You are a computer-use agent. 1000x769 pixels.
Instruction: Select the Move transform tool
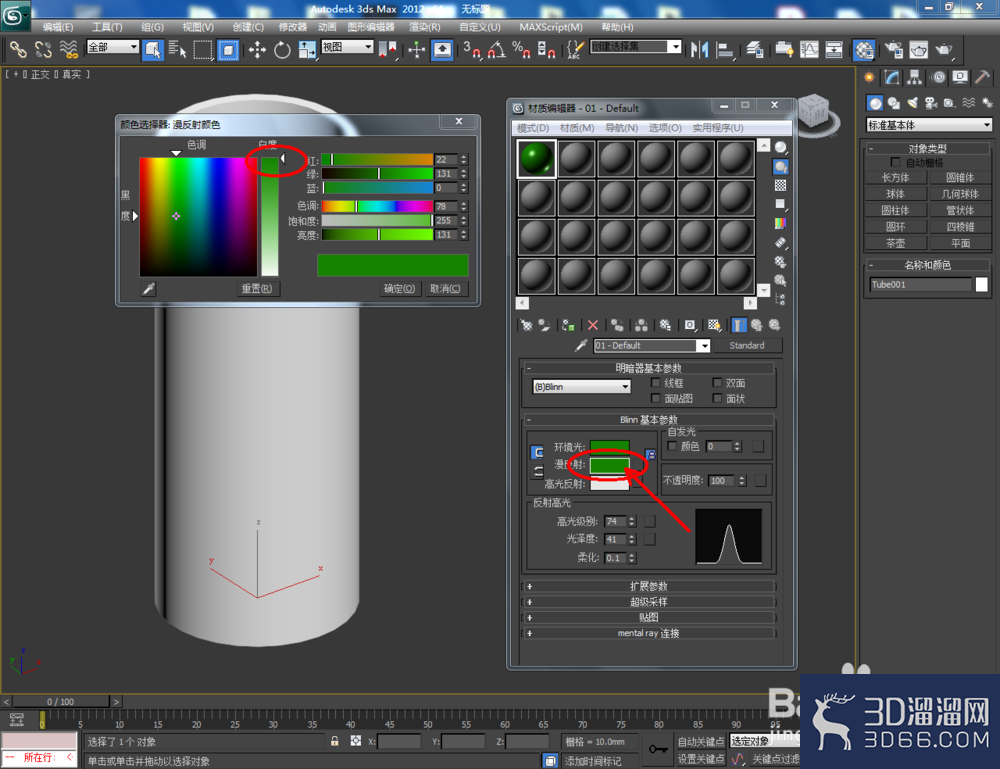pos(257,50)
